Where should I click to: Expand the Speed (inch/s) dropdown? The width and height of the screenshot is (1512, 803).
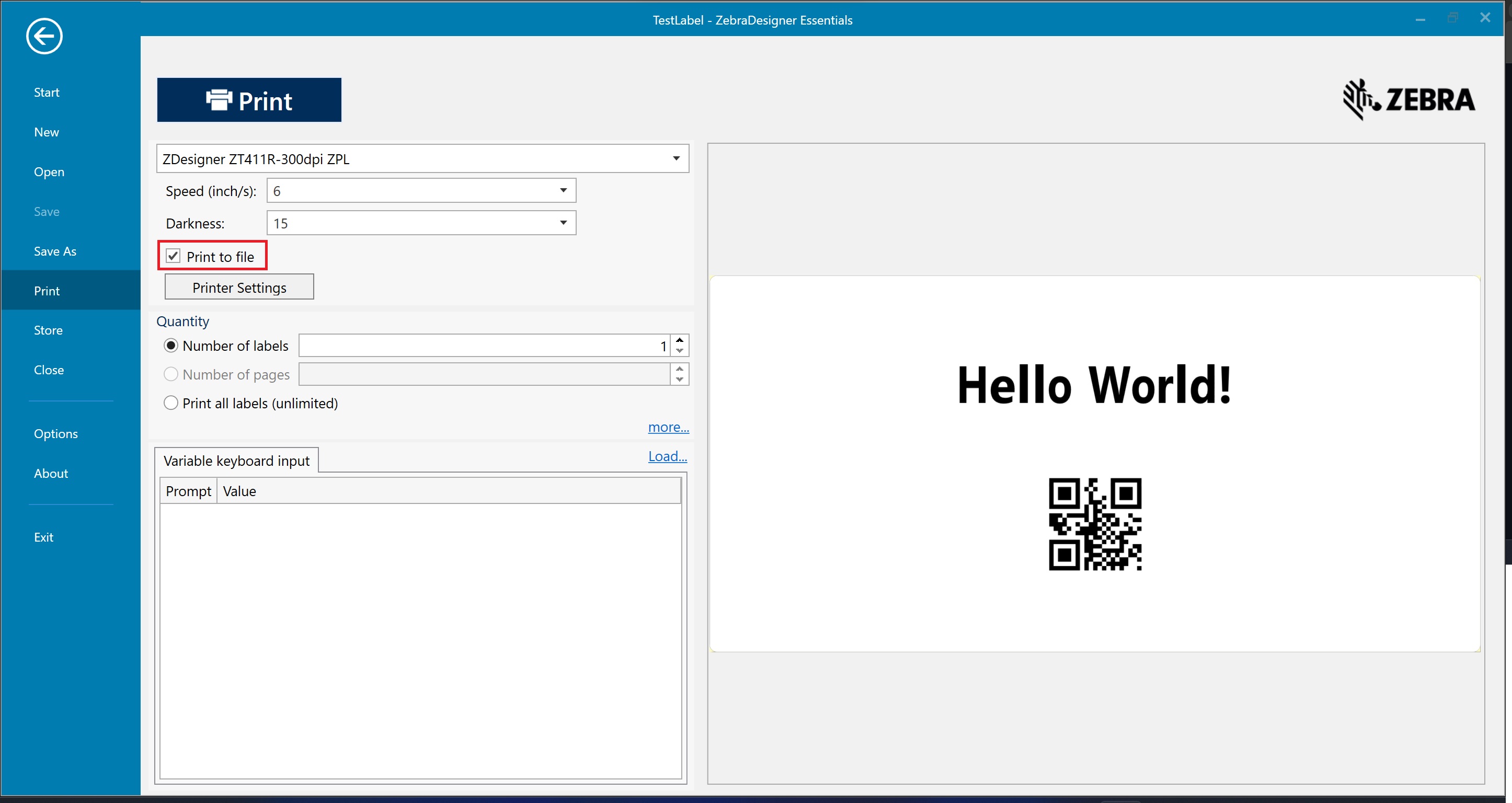coord(563,191)
